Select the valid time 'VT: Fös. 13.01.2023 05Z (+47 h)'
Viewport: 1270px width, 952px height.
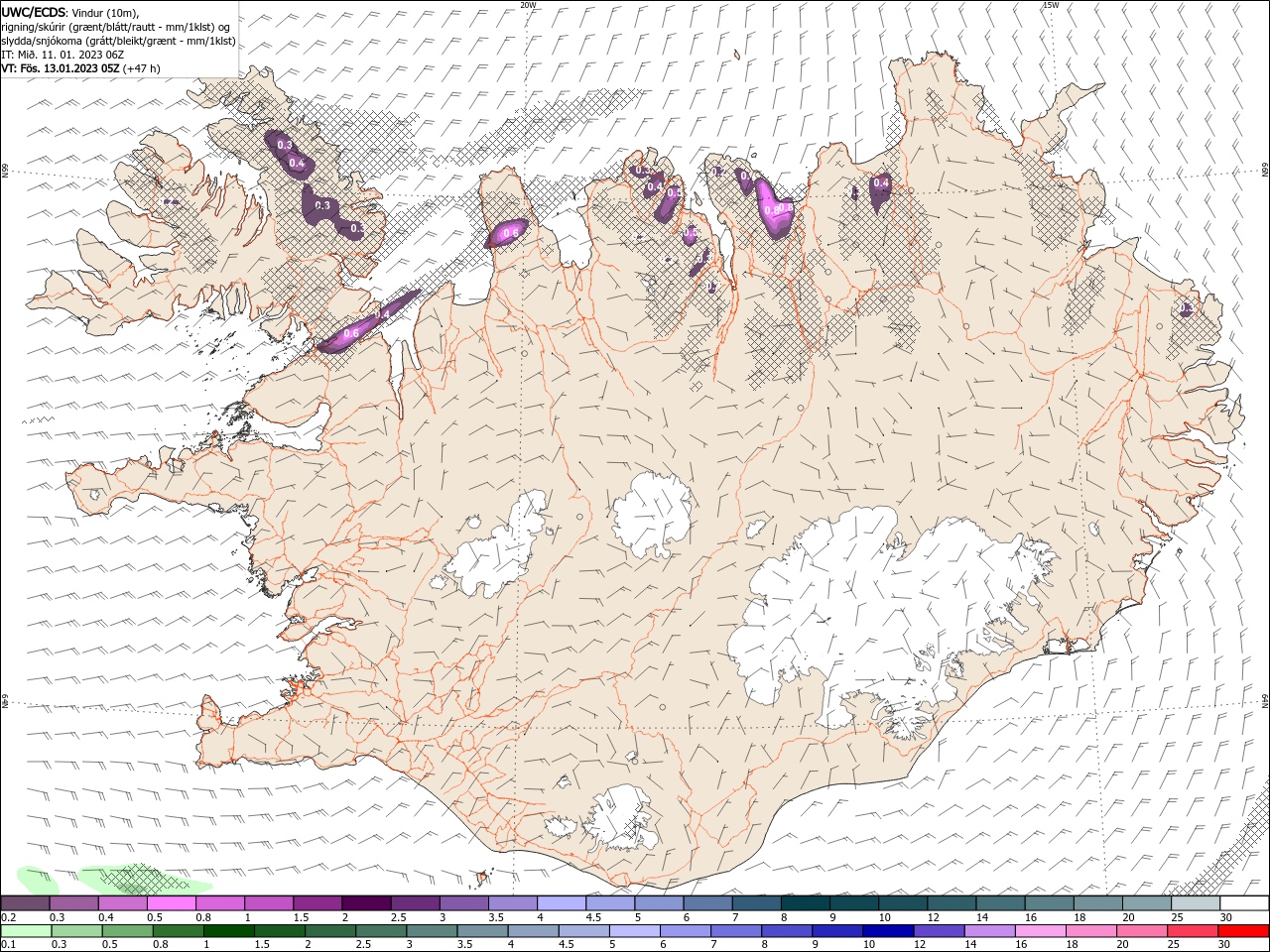(x=81, y=68)
